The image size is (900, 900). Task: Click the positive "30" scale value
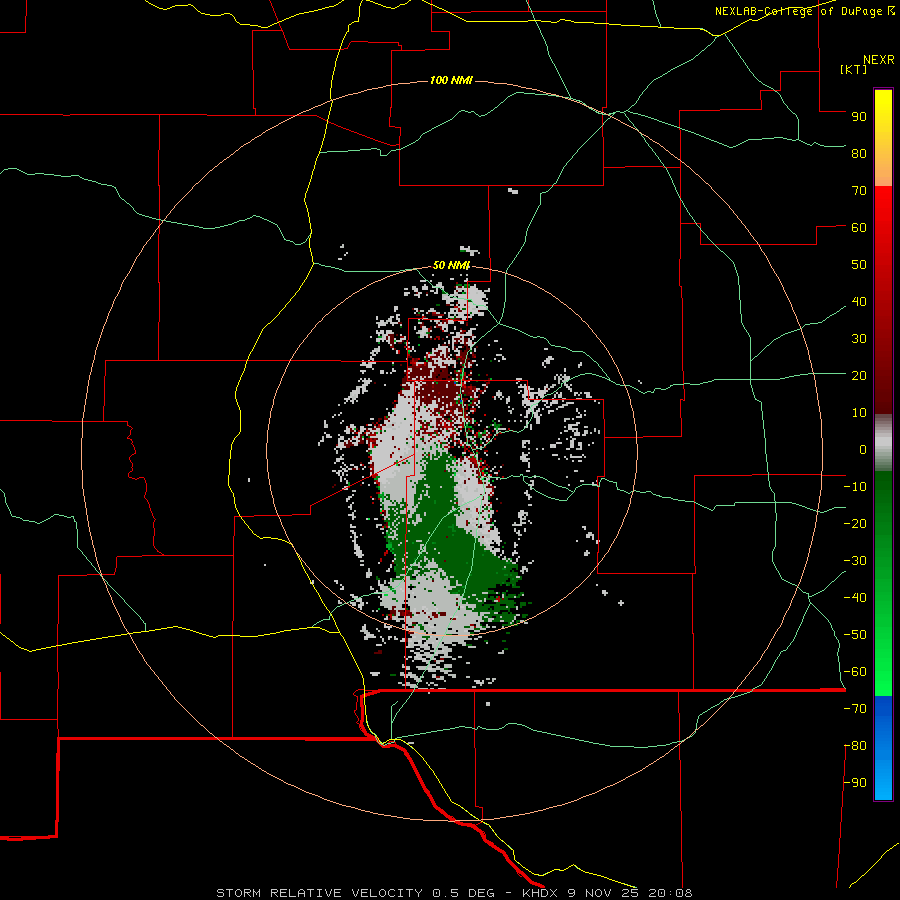859,339
